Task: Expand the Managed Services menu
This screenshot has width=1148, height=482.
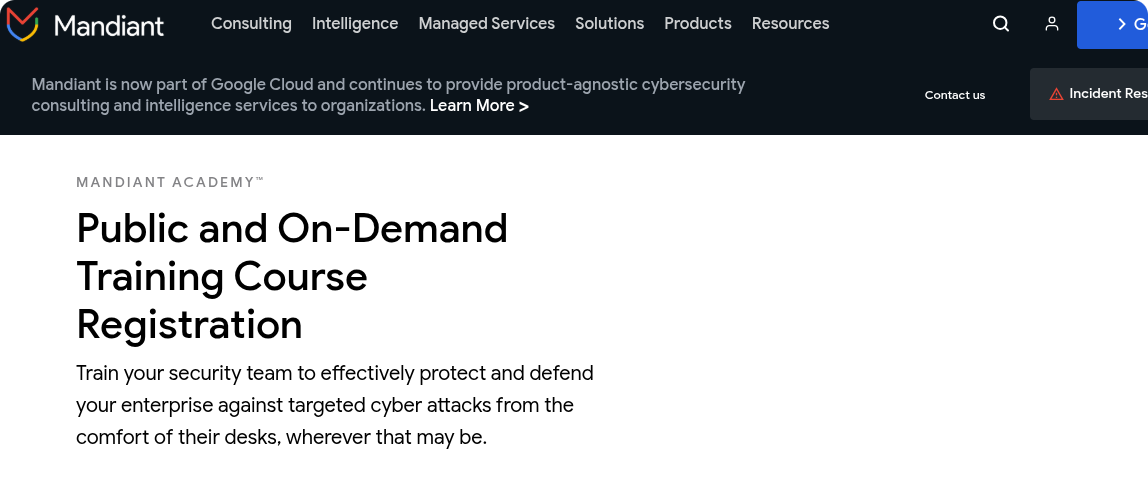Action: click(486, 24)
